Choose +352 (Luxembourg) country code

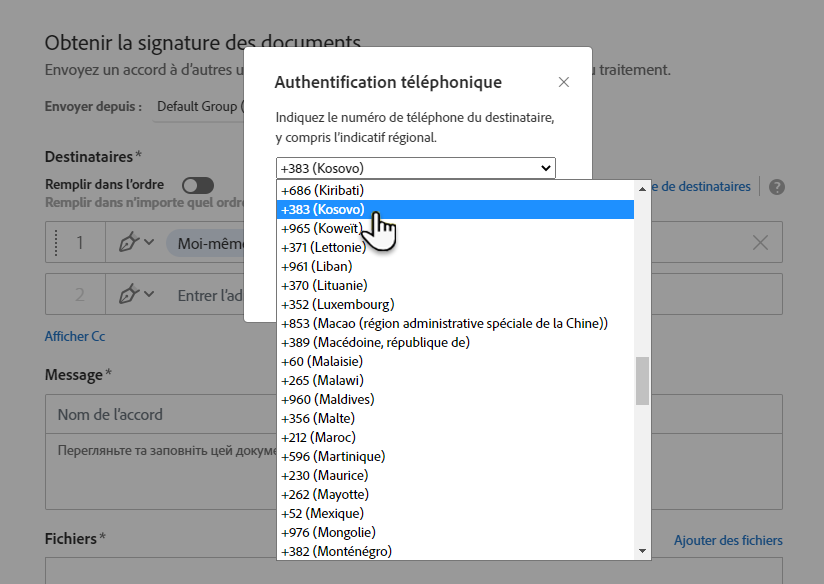coord(338,304)
